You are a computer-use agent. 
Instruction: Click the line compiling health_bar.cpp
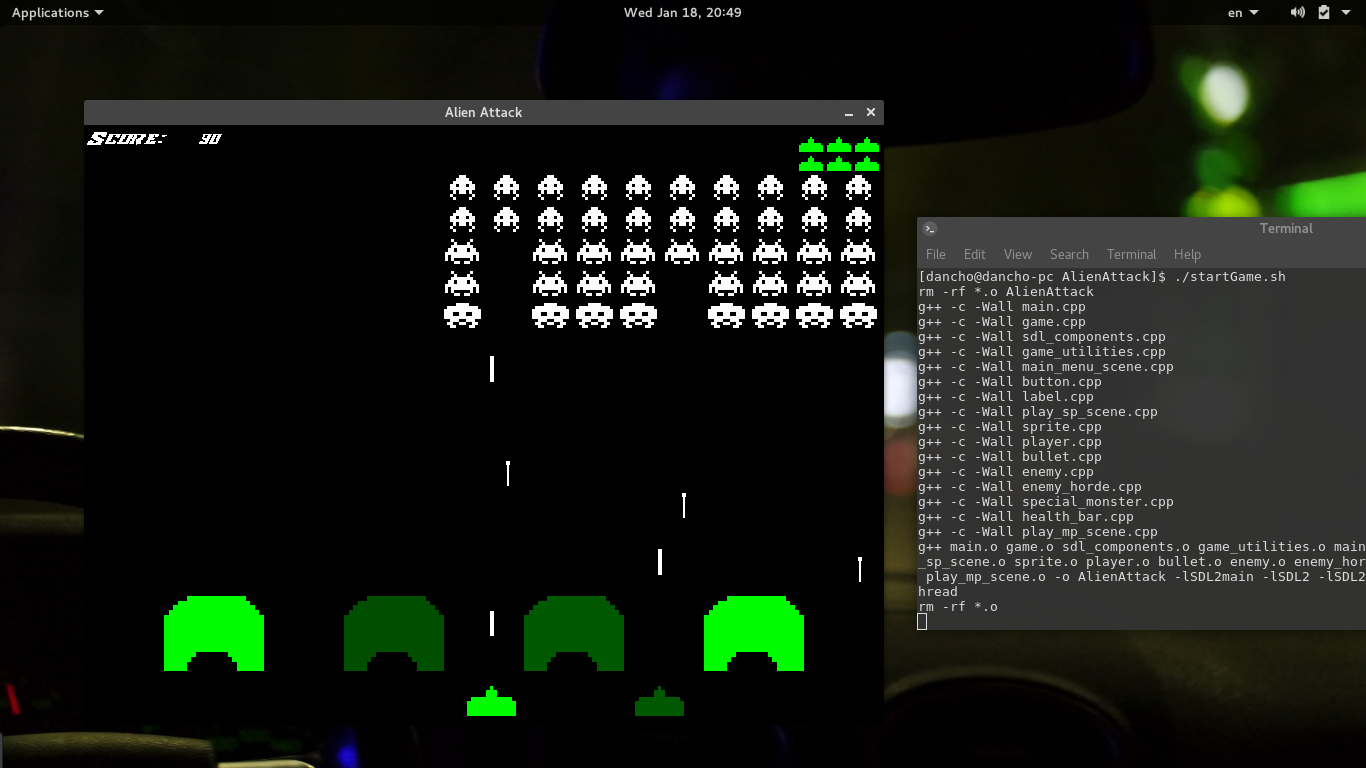(1026, 517)
